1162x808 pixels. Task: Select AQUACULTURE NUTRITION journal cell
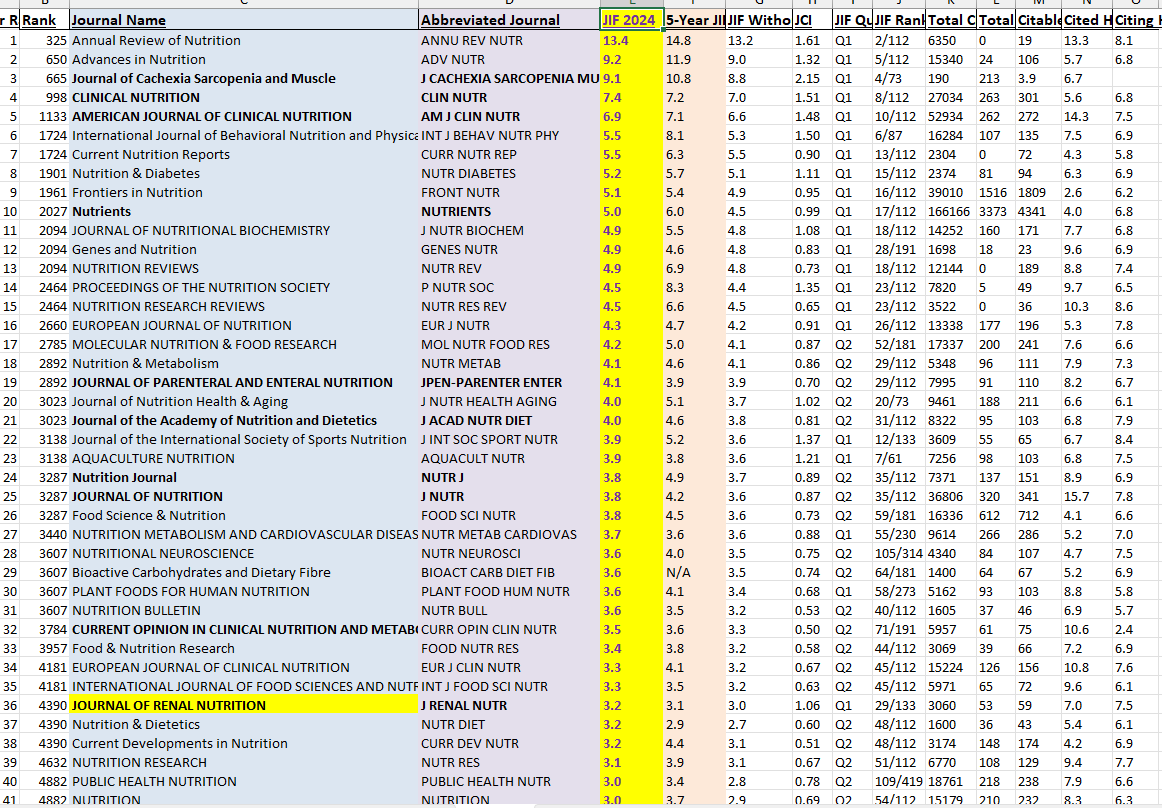pos(244,459)
